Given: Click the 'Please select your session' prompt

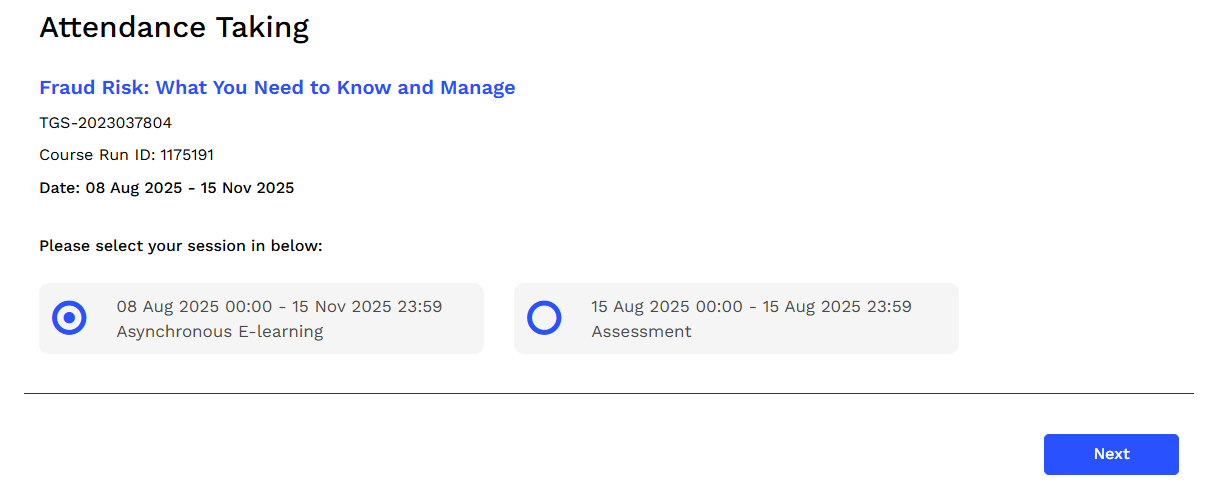Looking at the screenshot, I should point(181,245).
